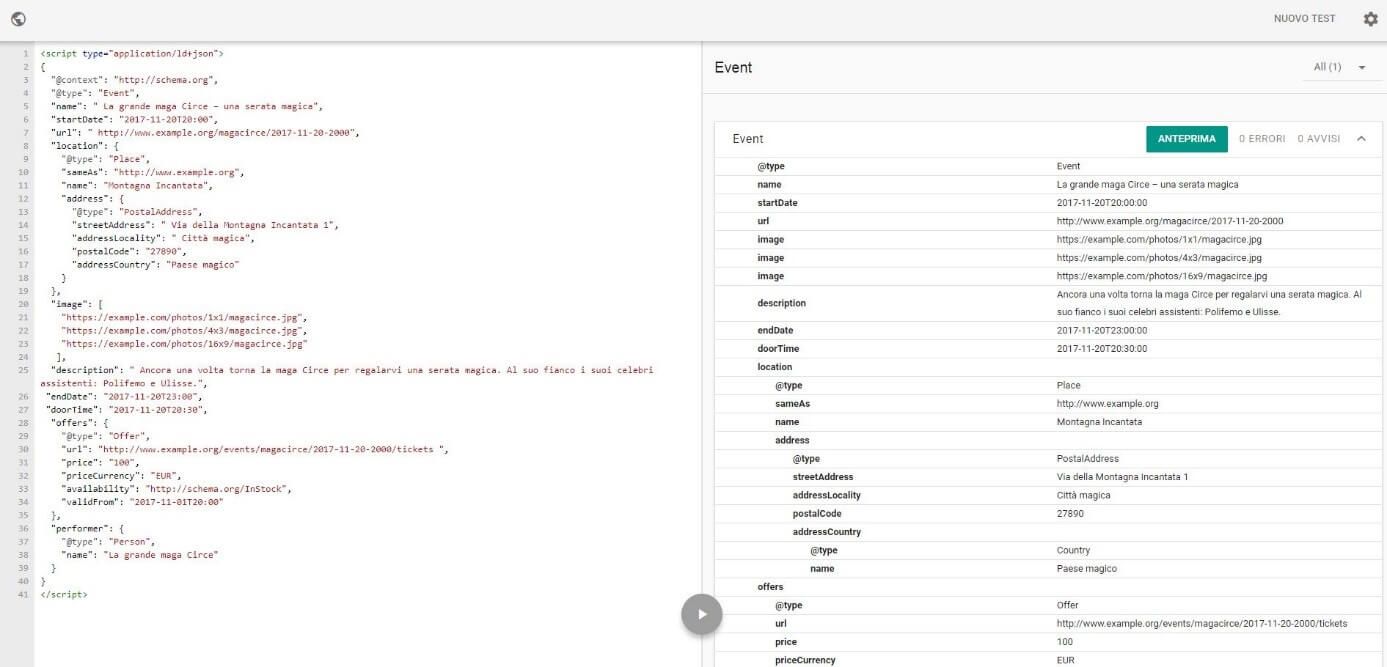Viewport: 1387px width, 667px height.
Task: Select the Montagna Incantata value in results
Action: (1099, 422)
